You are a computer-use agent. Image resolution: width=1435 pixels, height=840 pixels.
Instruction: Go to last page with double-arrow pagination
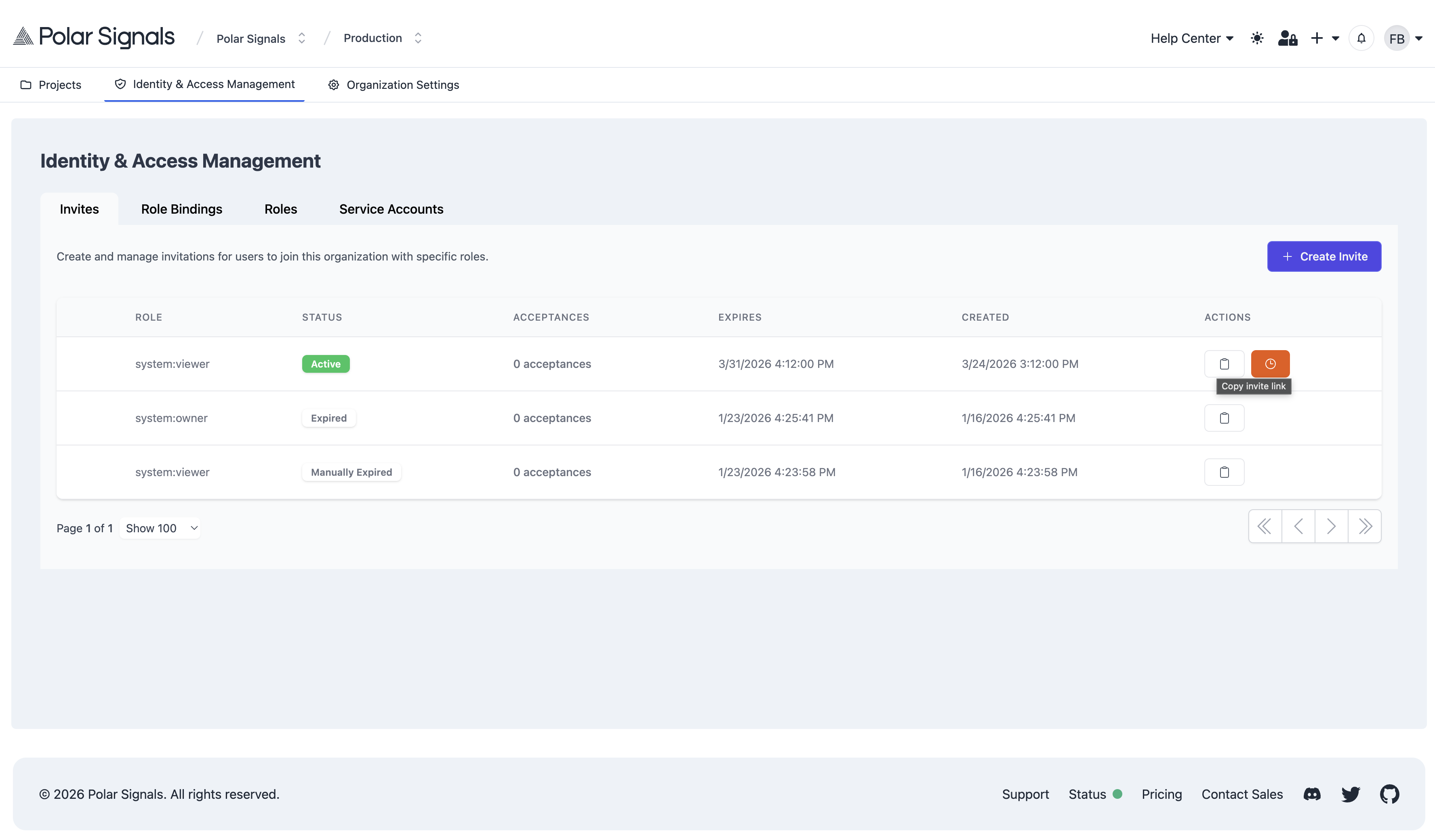[1364, 526]
